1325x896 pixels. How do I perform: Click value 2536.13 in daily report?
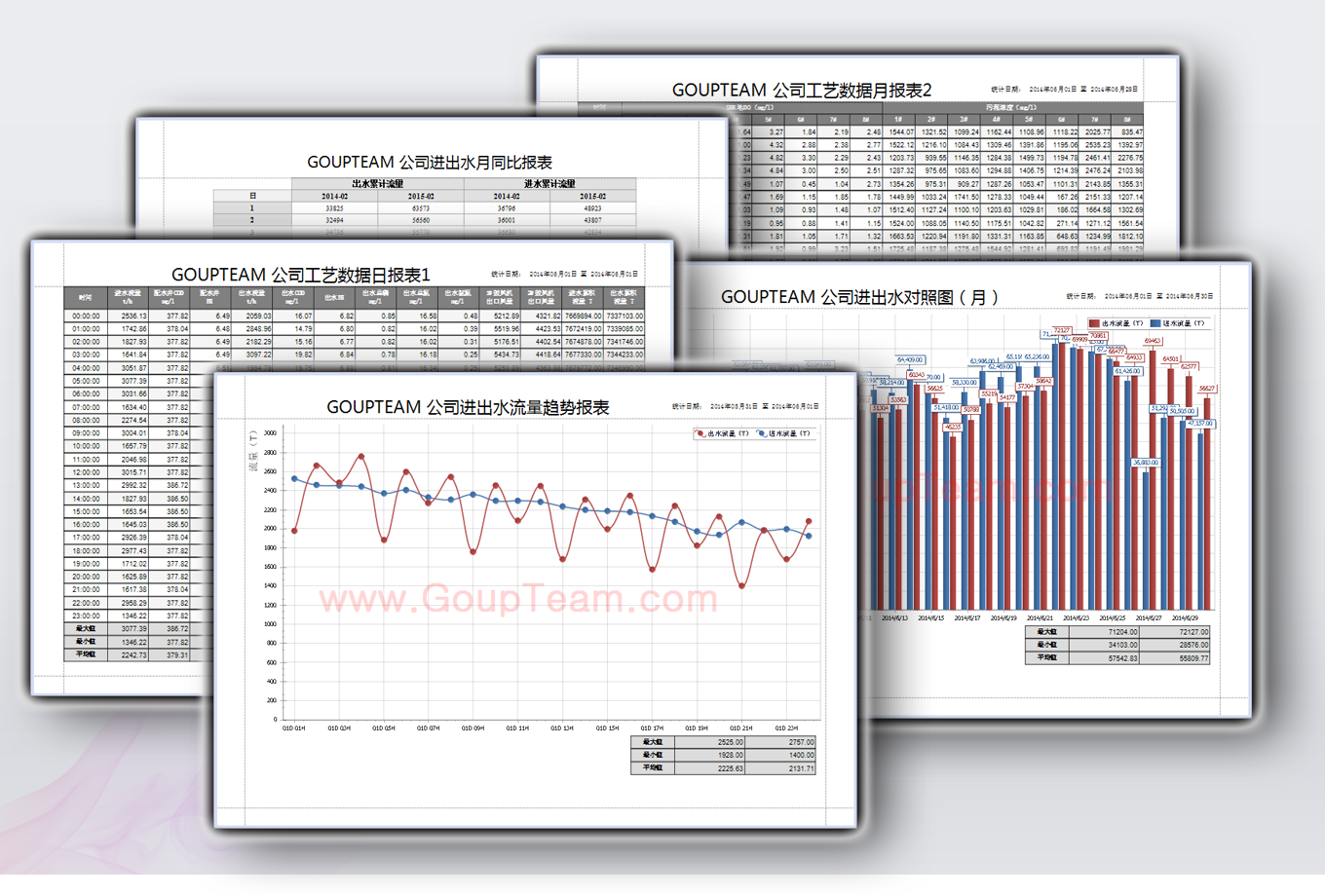pyautogui.click(x=133, y=316)
